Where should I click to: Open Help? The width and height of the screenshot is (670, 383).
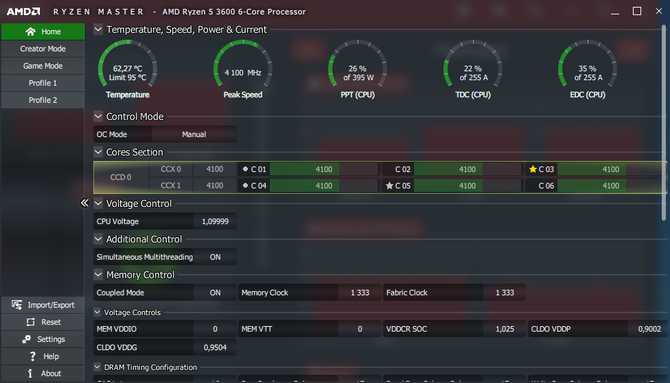[x=43, y=356]
